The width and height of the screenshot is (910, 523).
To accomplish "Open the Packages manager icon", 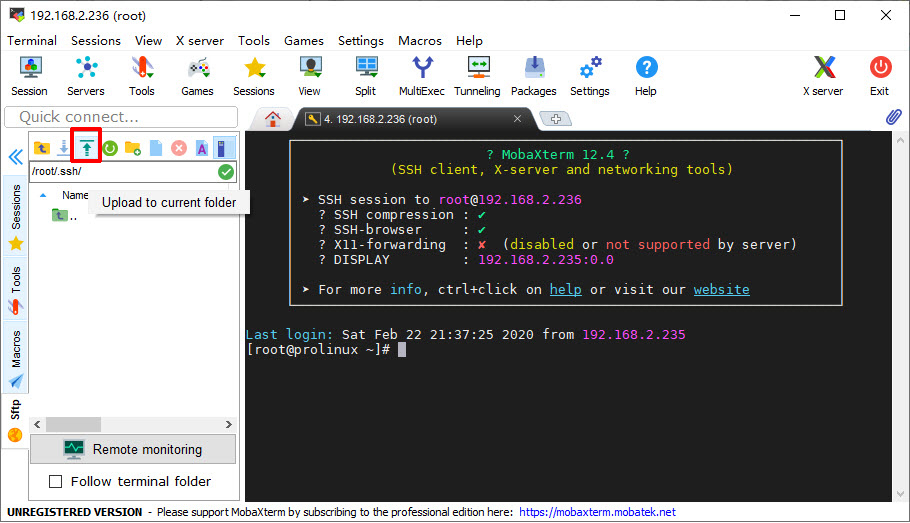I will coord(533,75).
